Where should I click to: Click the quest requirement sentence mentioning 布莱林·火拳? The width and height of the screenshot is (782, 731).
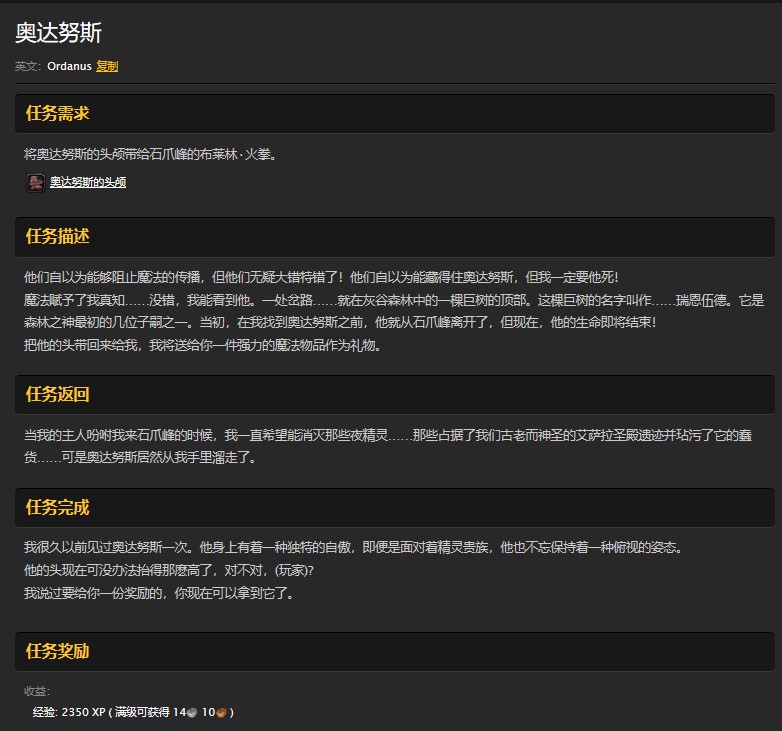coord(150,154)
